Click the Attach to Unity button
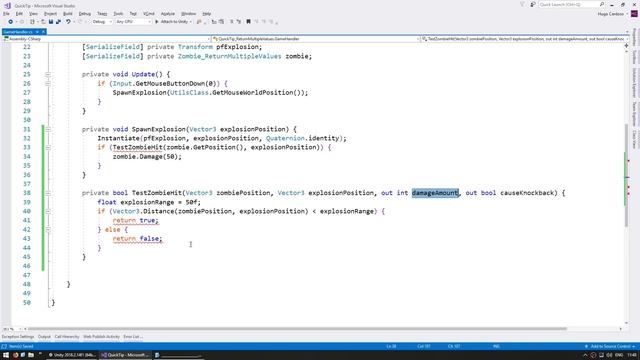Viewport: 640px width, 360px height. [171, 22]
